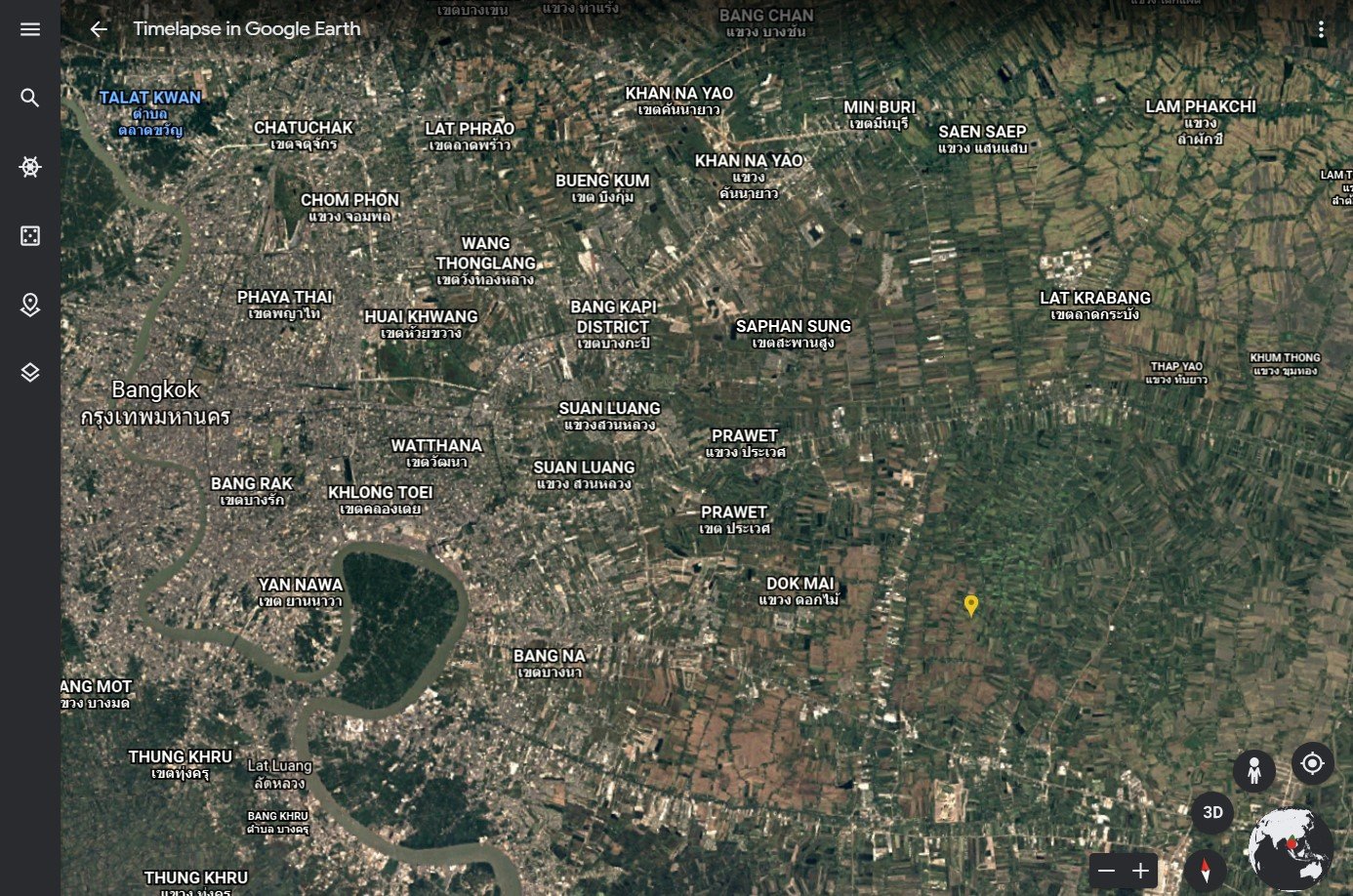Click the Talat Kwan blue label
1353x896 pixels.
pyautogui.click(x=149, y=98)
